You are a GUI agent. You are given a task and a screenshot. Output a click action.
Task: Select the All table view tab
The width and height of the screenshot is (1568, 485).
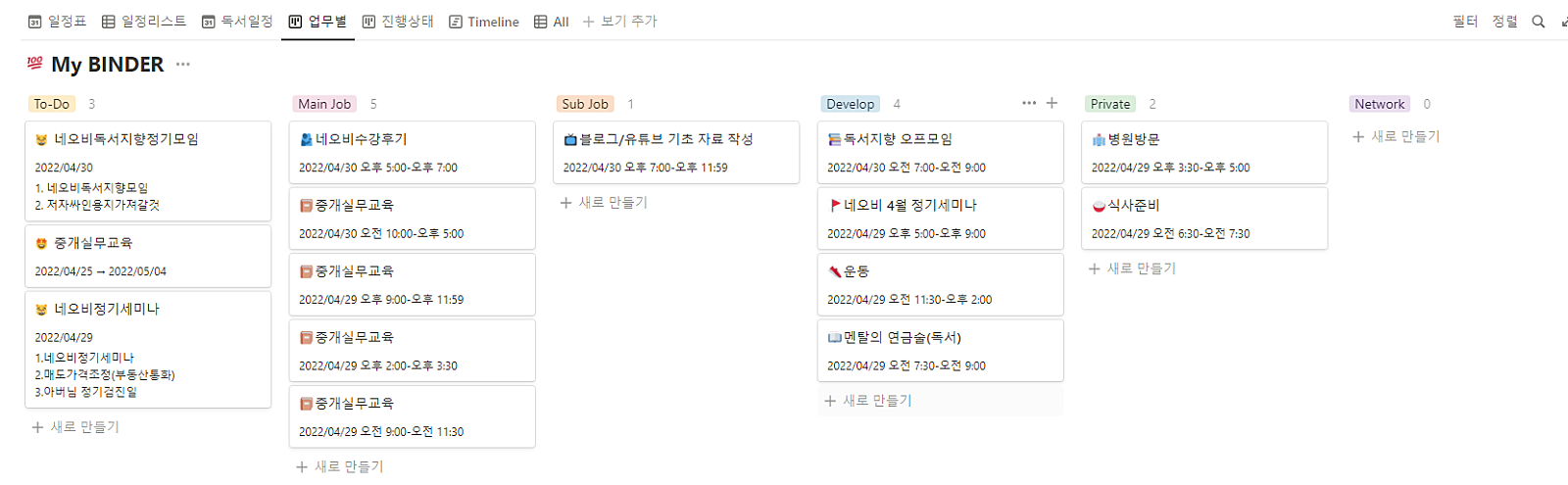pyautogui.click(x=552, y=22)
